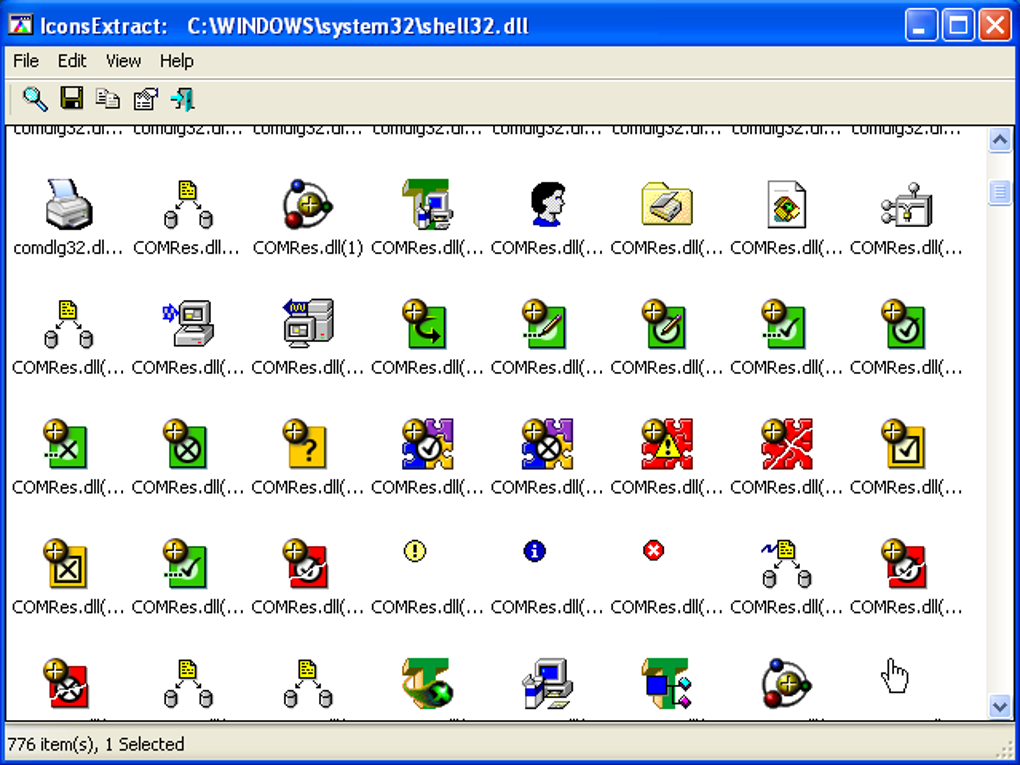Select the document page with colorful graphic icon
Image resolution: width=1020 pixels, height=765 pixels.
click(x=786, y=204)
